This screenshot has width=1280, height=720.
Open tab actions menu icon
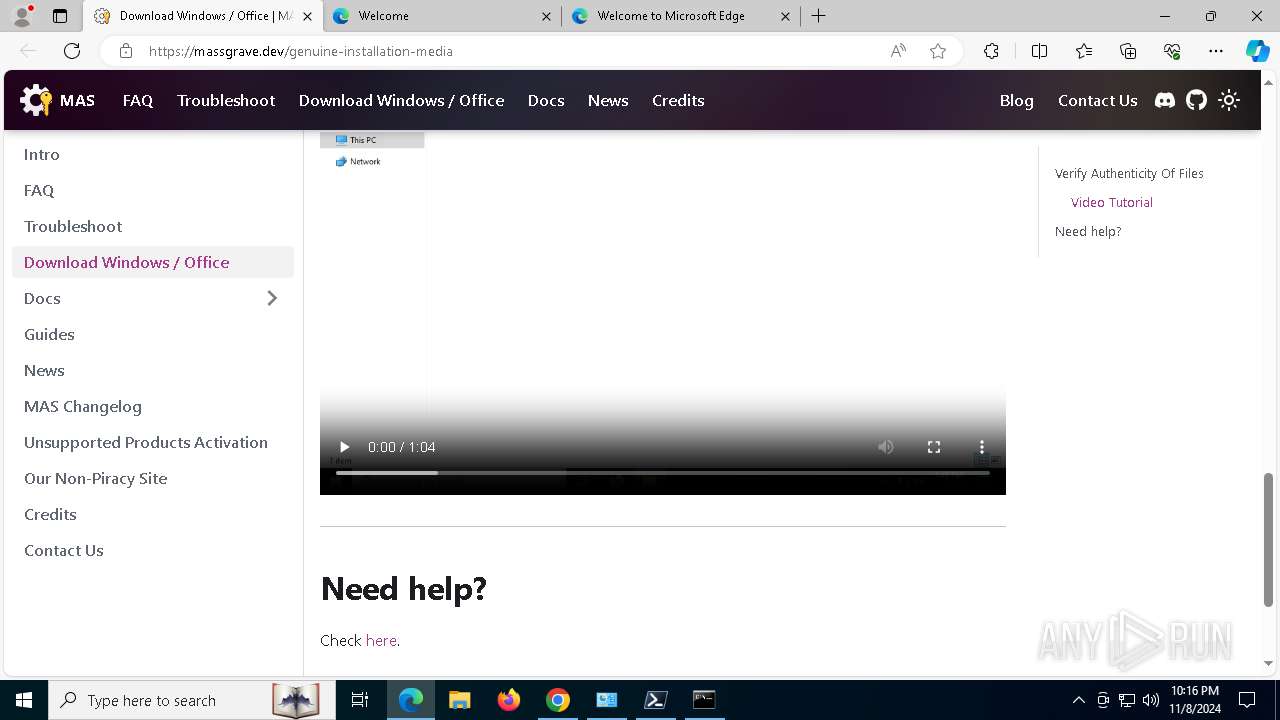click(x=60, y=16)
